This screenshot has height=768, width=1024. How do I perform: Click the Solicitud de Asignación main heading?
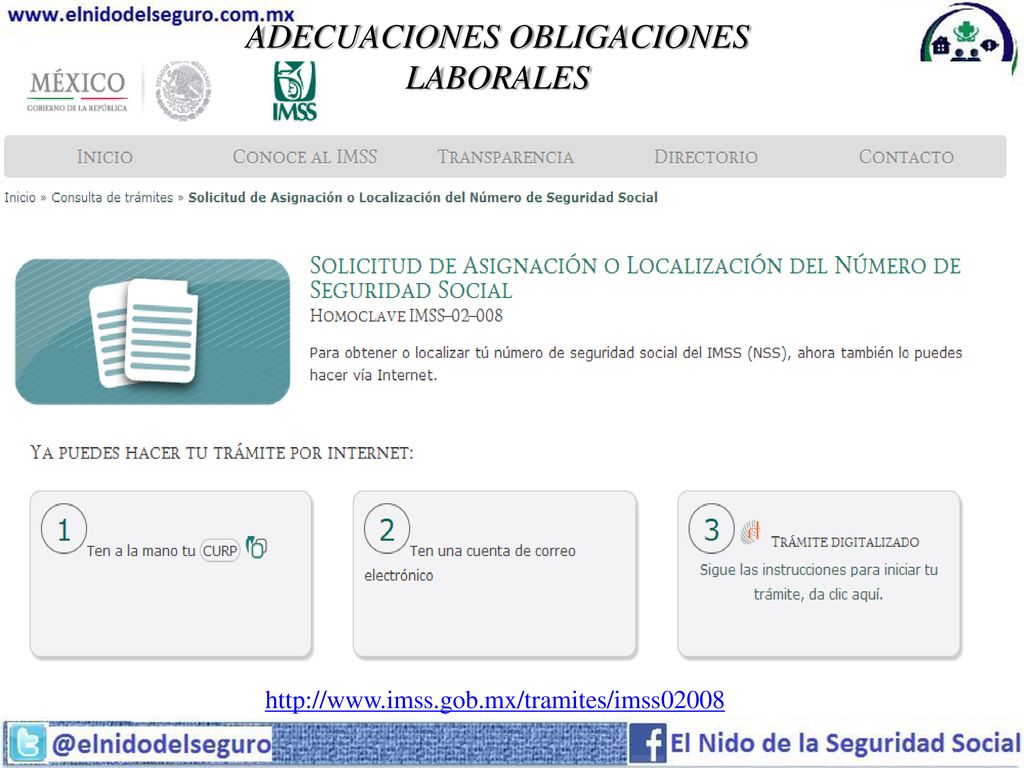coord(635,278)
